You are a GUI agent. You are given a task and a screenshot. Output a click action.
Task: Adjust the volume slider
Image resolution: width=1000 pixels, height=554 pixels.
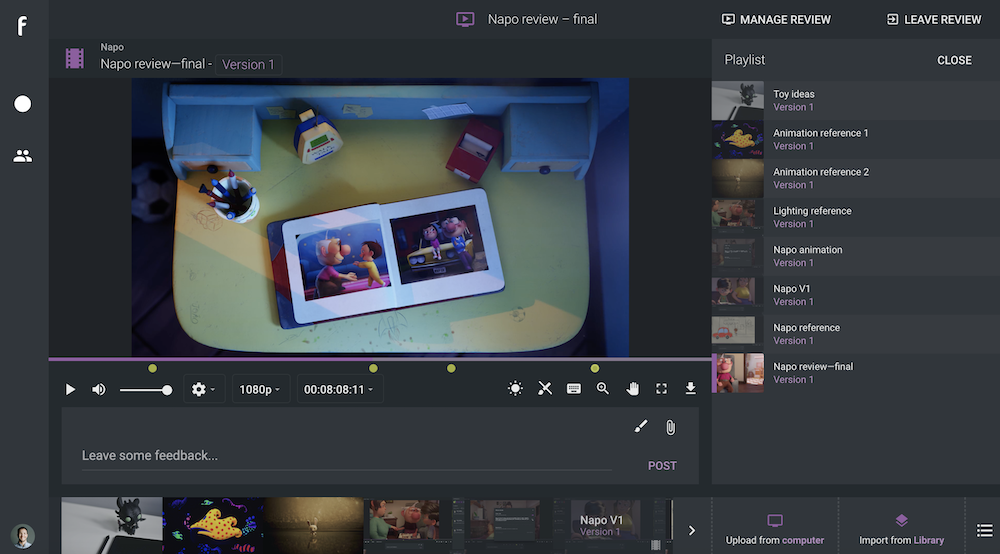point(146,390)
